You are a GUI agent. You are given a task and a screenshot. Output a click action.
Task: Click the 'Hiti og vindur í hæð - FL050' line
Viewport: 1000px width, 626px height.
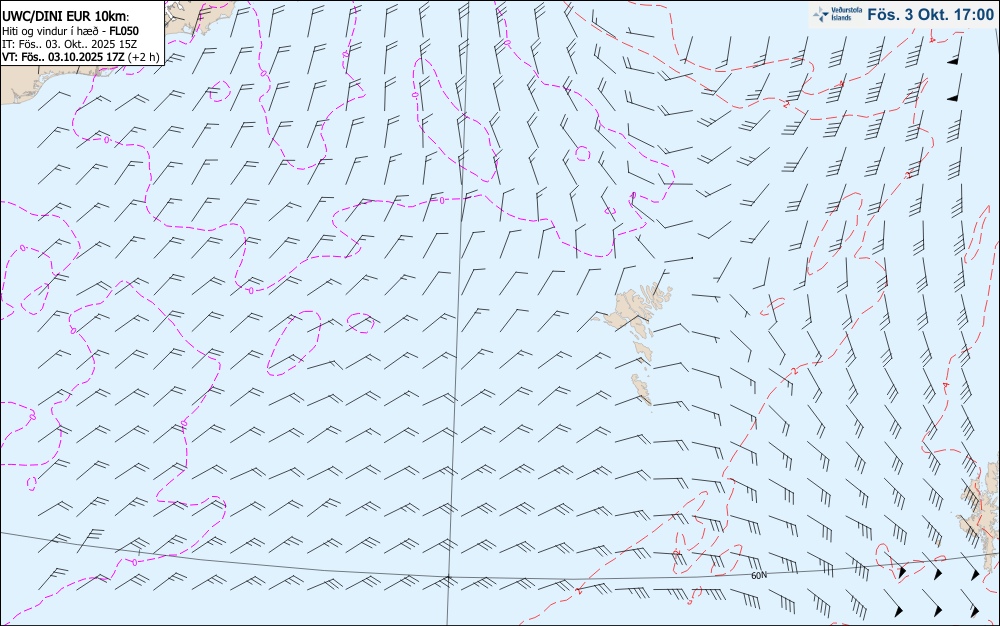click(70, 31)
